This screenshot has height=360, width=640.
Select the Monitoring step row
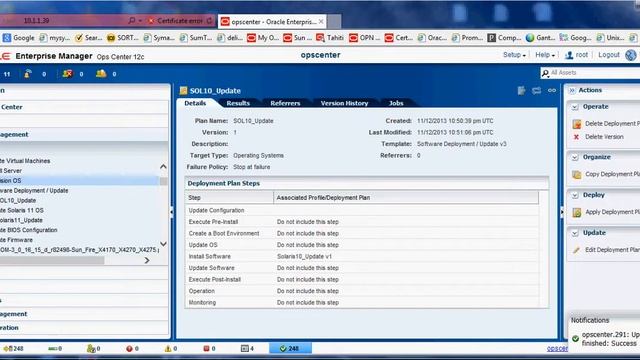coord(362,302)
